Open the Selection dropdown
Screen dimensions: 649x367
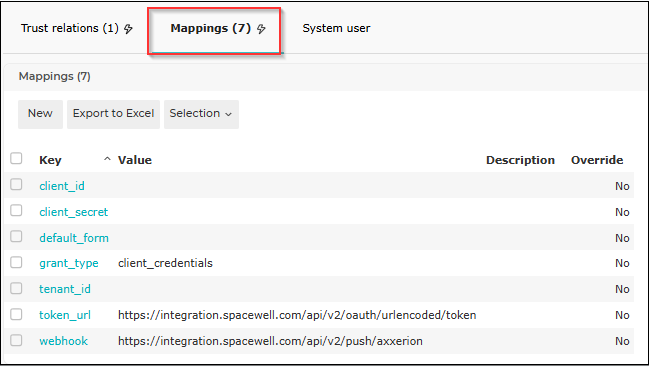(201, 114)
